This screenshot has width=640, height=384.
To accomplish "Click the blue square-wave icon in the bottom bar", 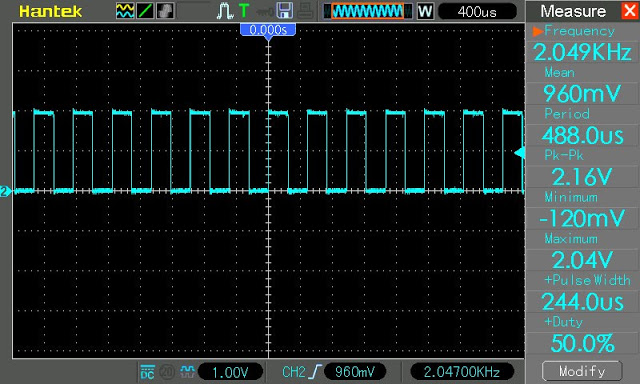I will point(187,371).
